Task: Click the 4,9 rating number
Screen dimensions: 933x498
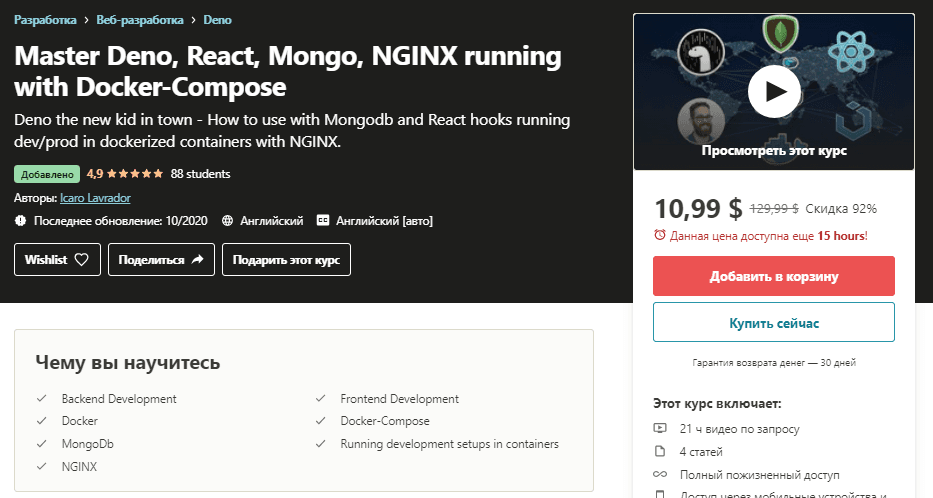Action: click(x=95, y=174)
